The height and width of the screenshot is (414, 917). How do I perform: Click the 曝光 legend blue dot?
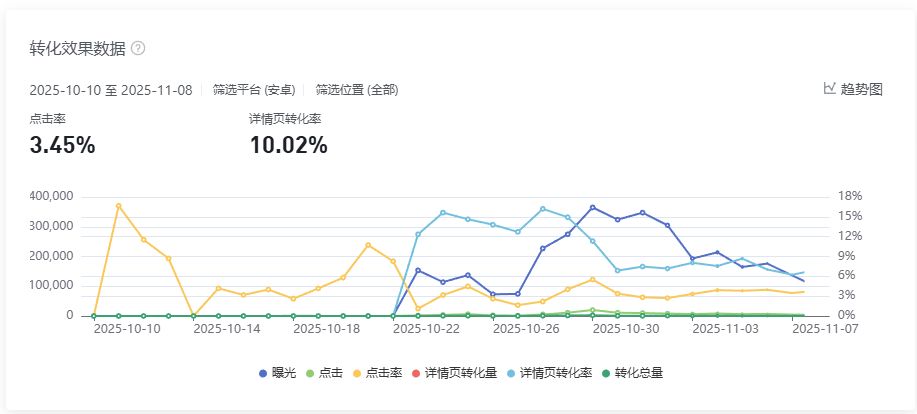[263, 373]
